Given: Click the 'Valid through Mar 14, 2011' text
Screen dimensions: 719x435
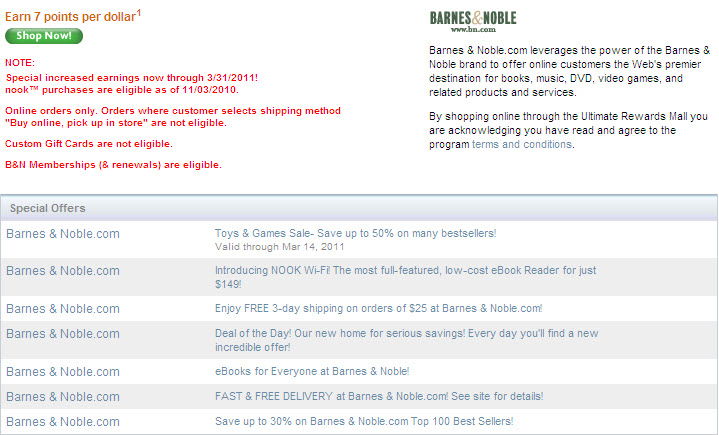Looking at the screenshot, I should point(279,247).
